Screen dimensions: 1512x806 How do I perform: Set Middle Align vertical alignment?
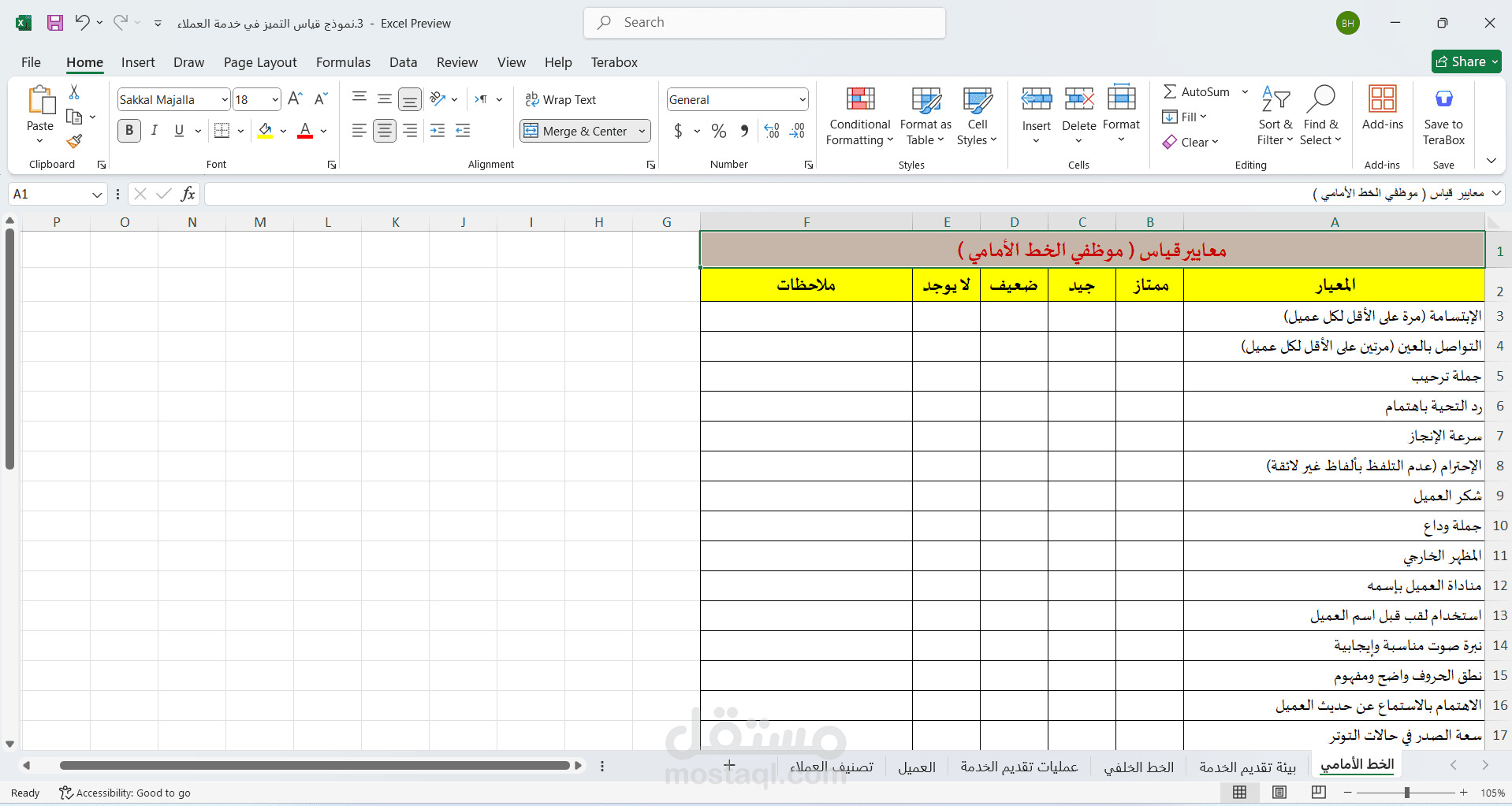[385, 98]
